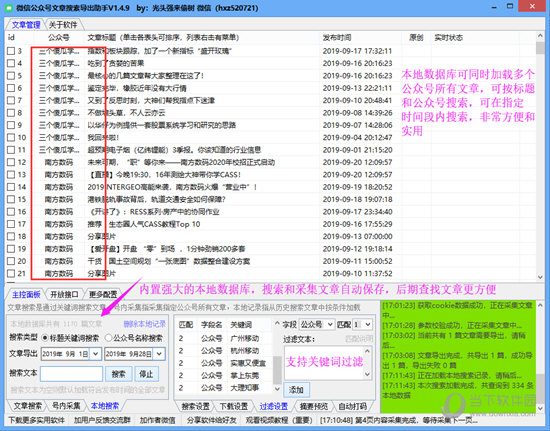Image resolution: width=550 pixels, height=431 pixels.
Task: Tick the checkbox for article id 18
Action: click(x=11, y=236)
